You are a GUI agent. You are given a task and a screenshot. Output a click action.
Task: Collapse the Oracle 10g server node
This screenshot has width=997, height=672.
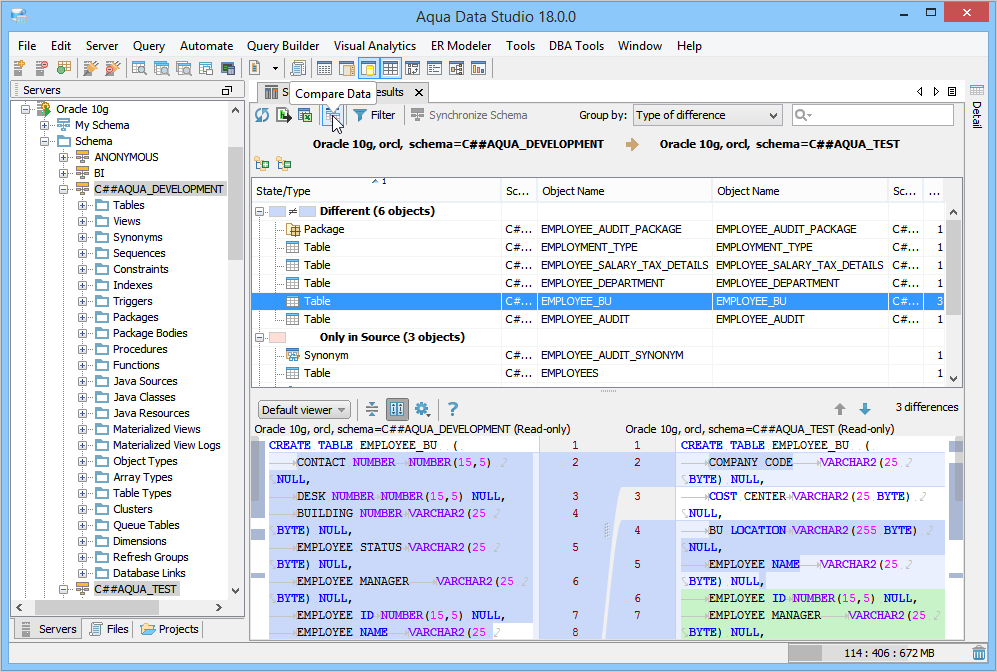click(26, 109)
